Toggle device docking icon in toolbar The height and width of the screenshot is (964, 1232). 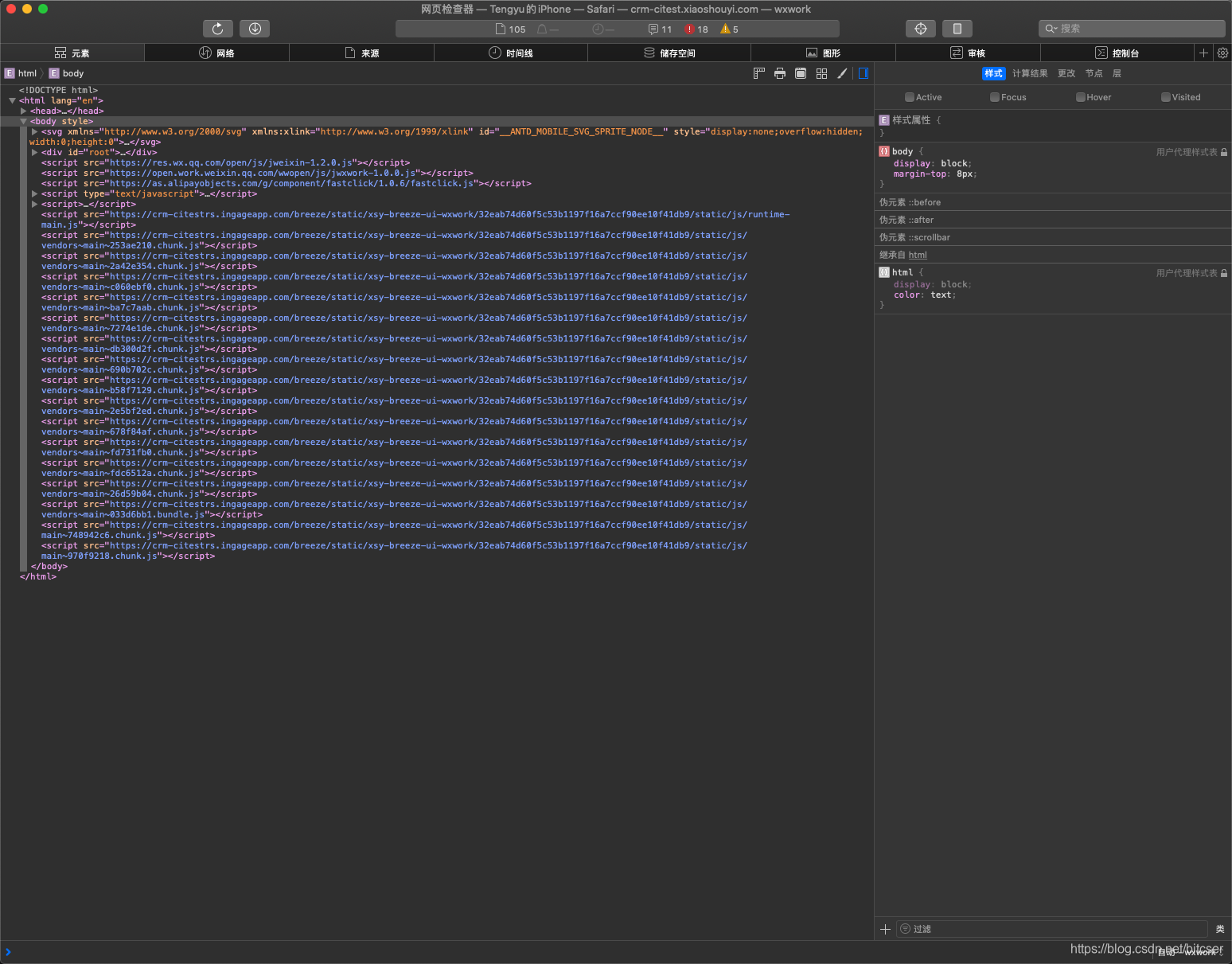pyautogui.click(x=957, y=29)
